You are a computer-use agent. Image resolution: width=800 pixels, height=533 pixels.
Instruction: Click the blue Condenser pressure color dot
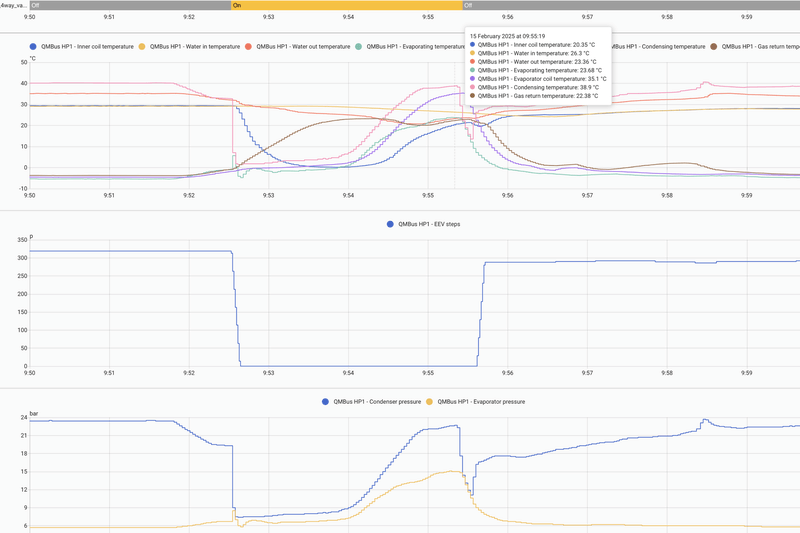pyautogui.click(x=326, y=401)
